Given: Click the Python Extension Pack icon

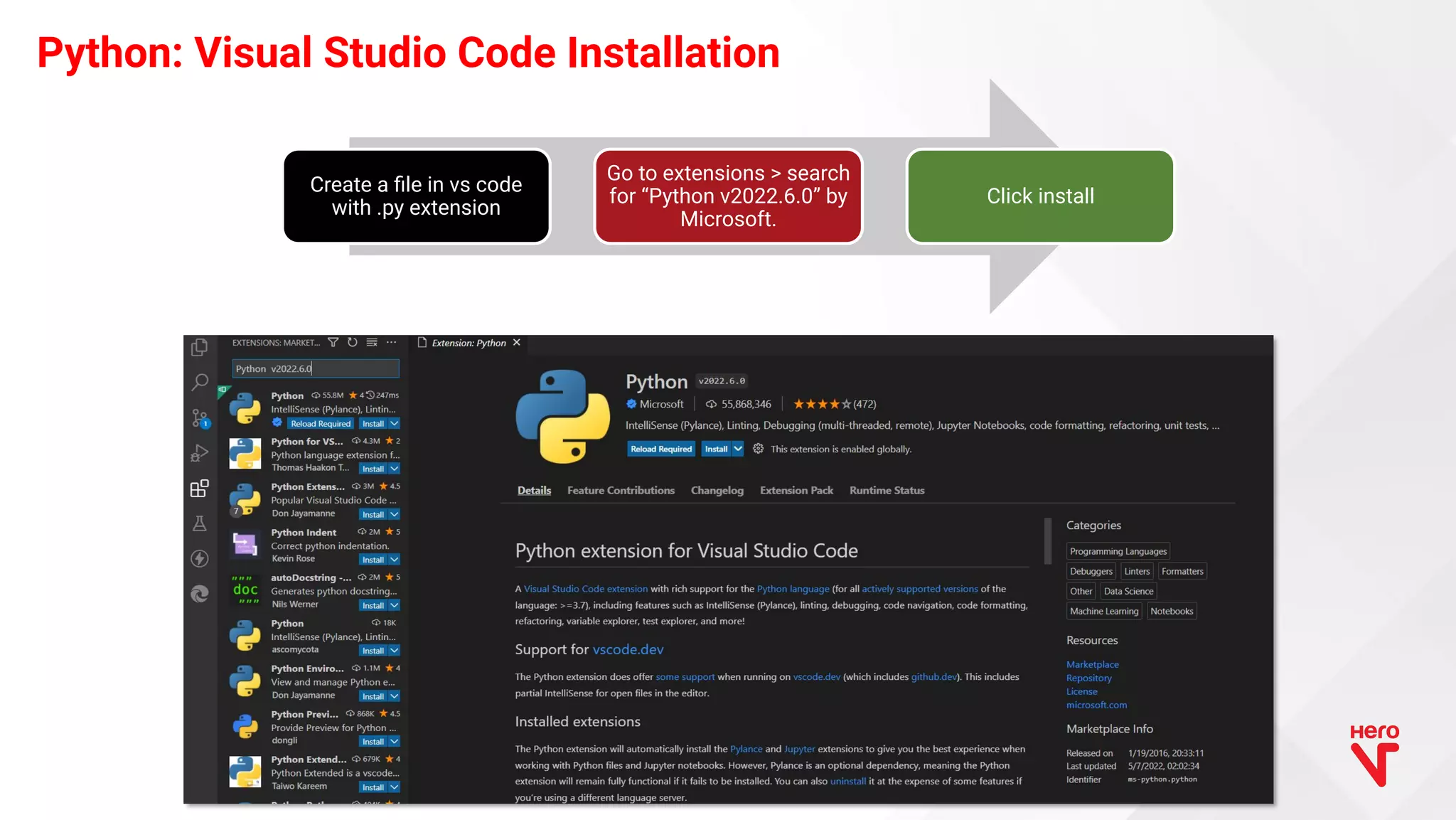Looking at the screenshot, I should pyautogui.click(x=245, y=499).
